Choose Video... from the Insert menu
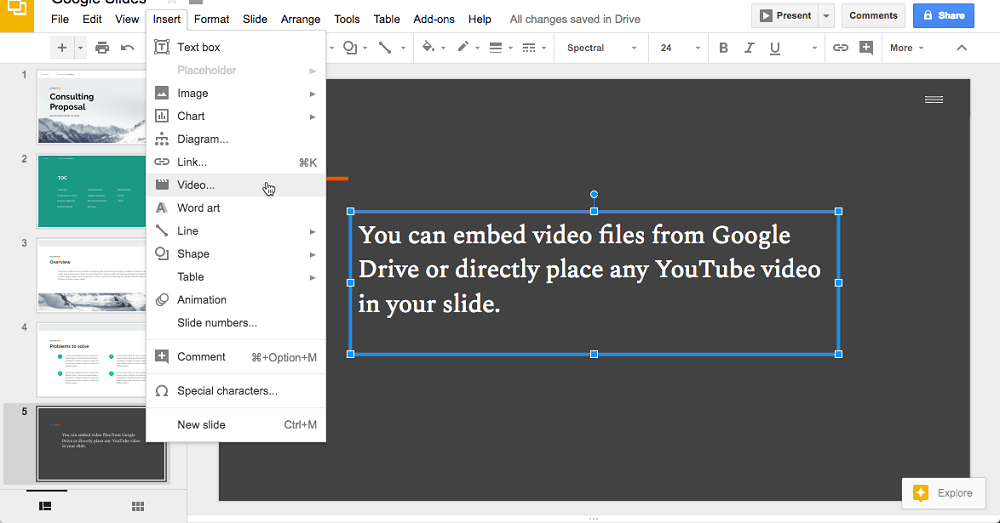The width and height of the screenshot is (1000, 523). coord(196,185)
